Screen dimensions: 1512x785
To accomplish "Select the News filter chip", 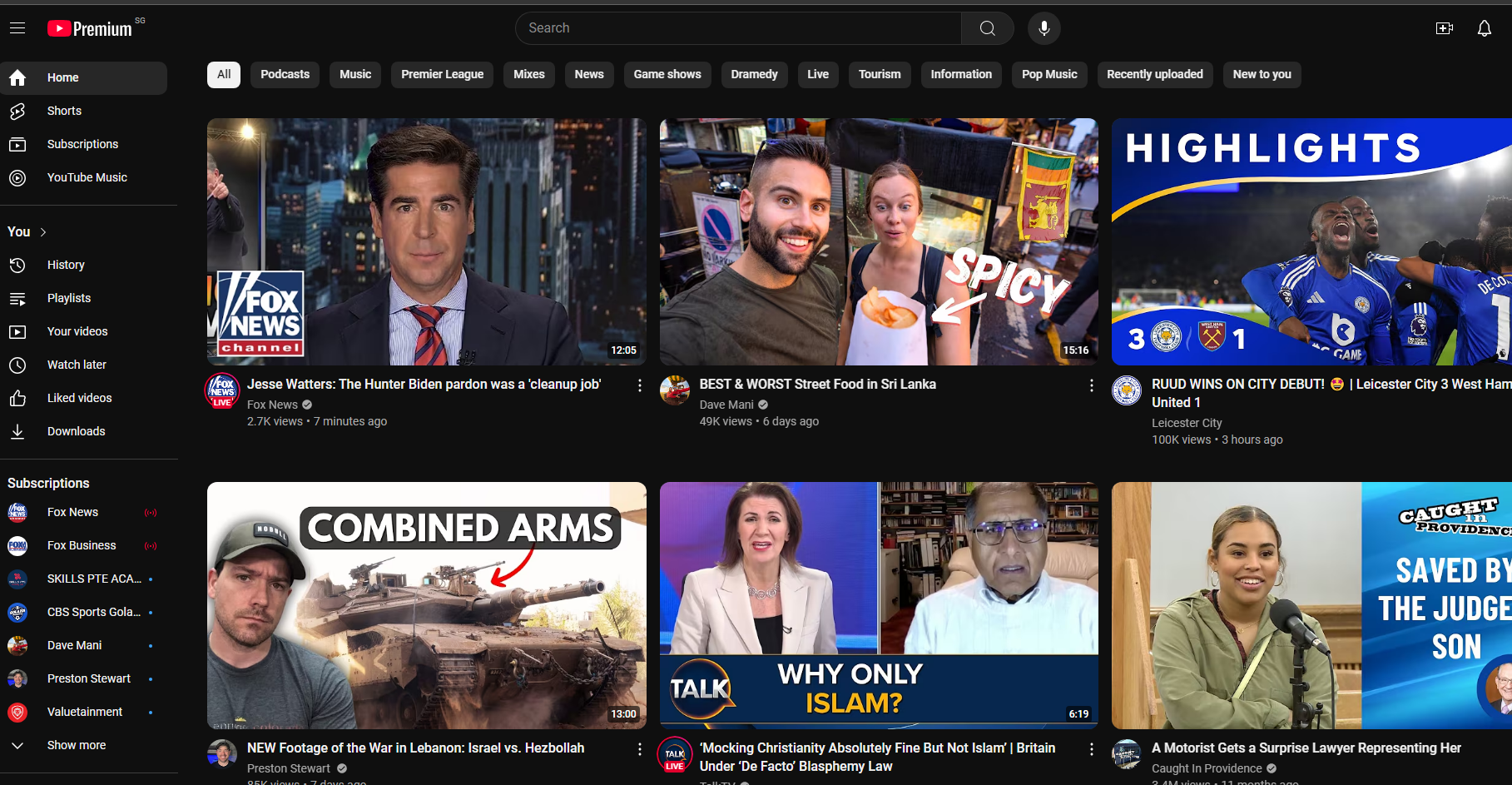I will pos(589,75).
